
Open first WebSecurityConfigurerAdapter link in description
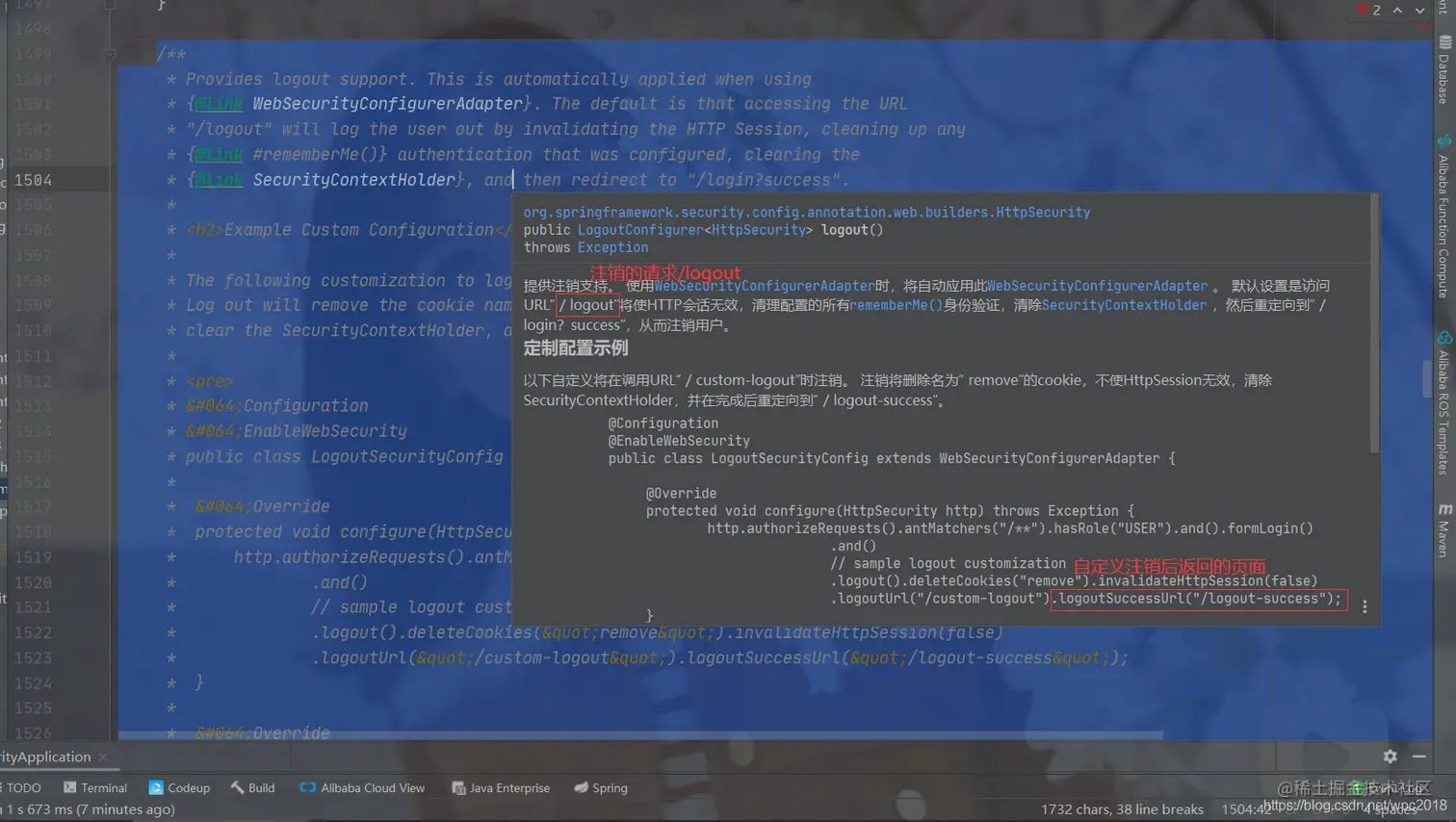pyautogui.click(x=765, y=286)
